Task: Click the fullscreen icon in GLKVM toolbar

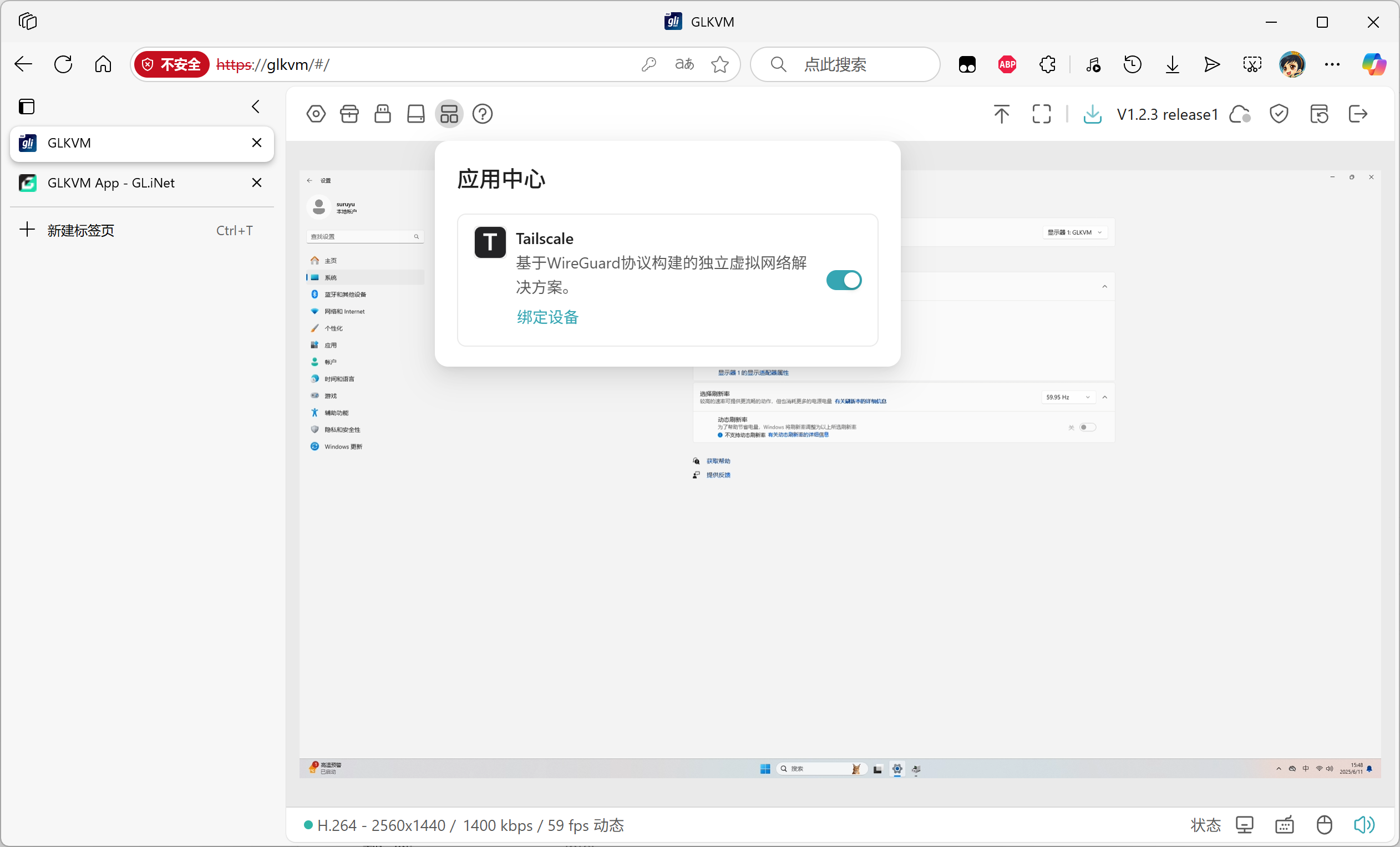Action: 1041,114
